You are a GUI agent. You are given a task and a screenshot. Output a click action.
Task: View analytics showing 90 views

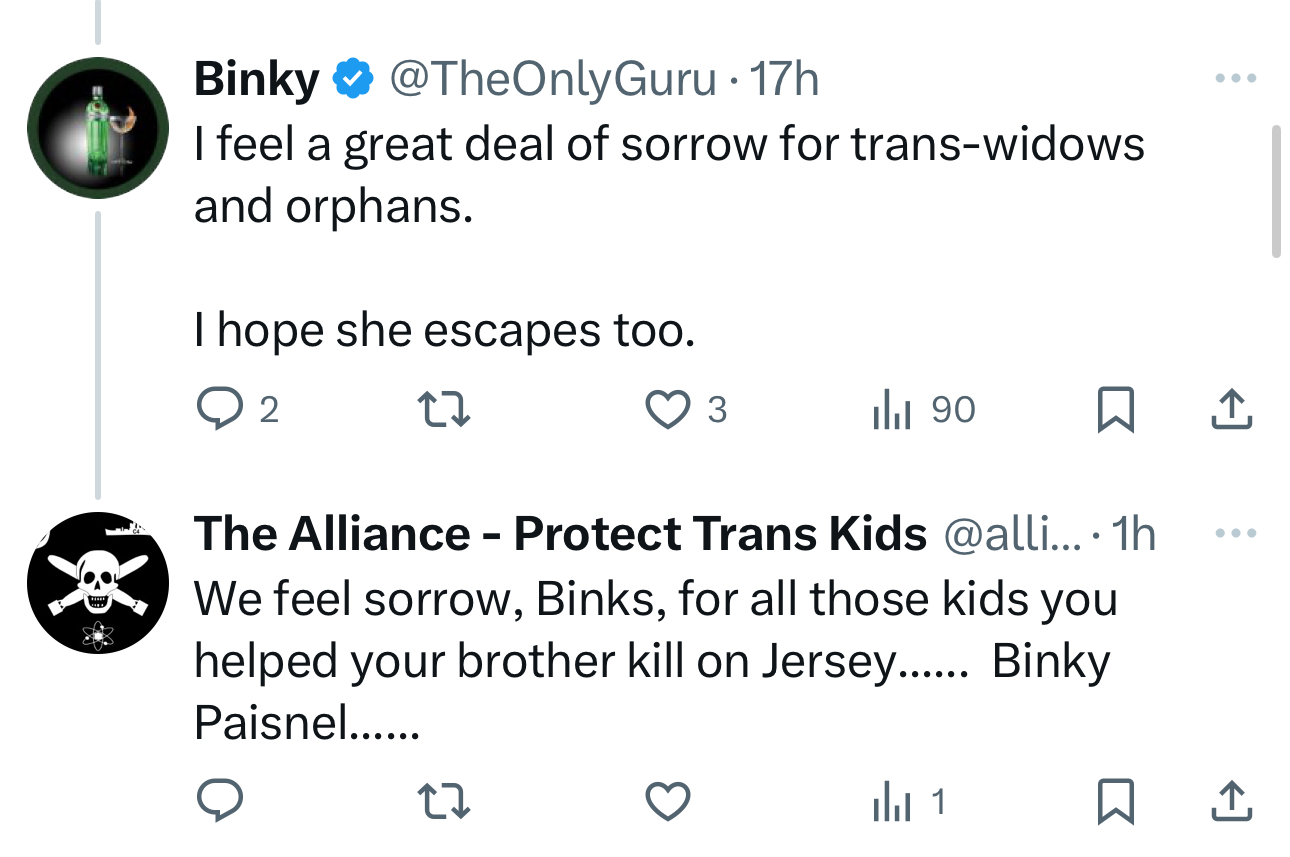891,410
